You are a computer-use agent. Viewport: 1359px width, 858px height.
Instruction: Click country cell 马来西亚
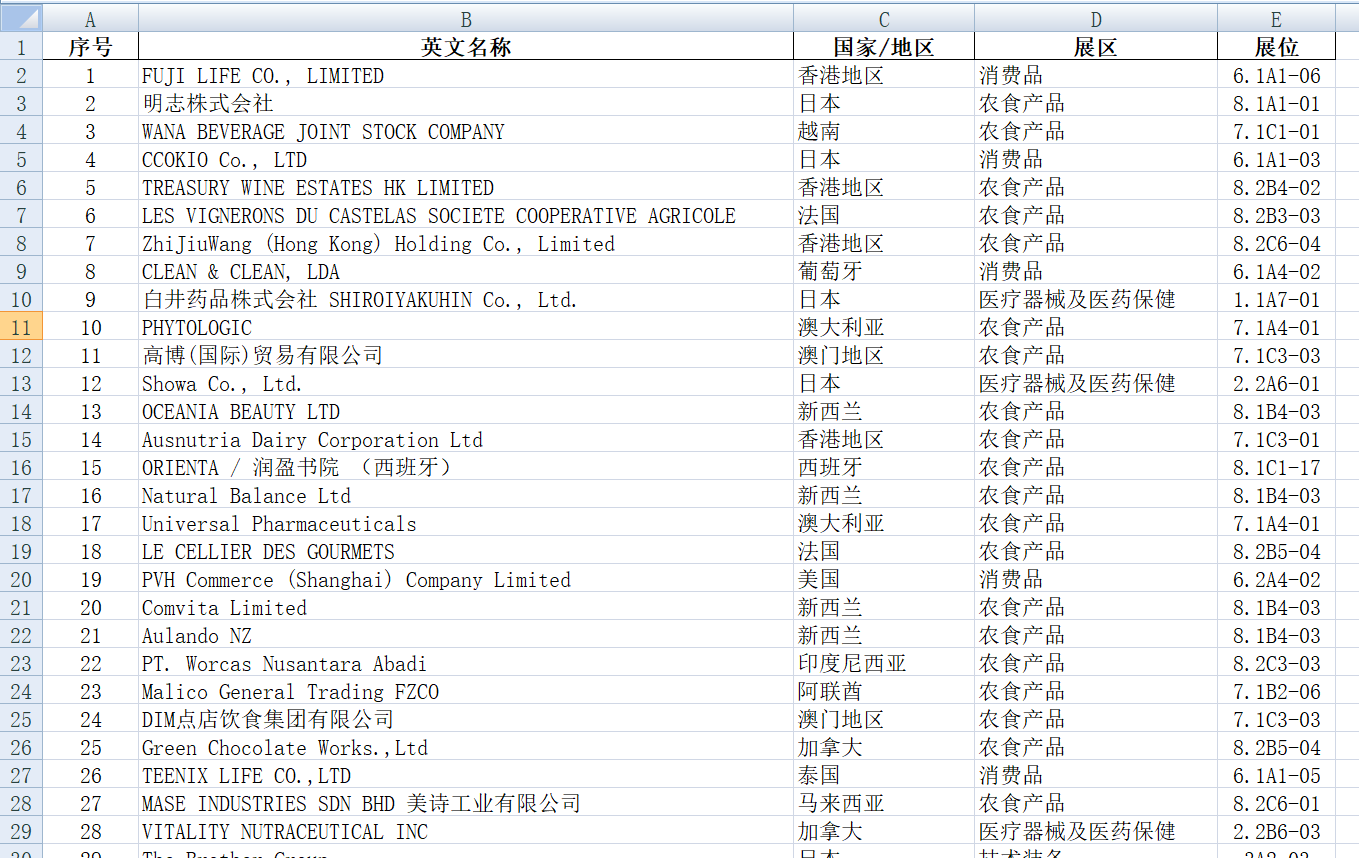click(x=884, y=803)
